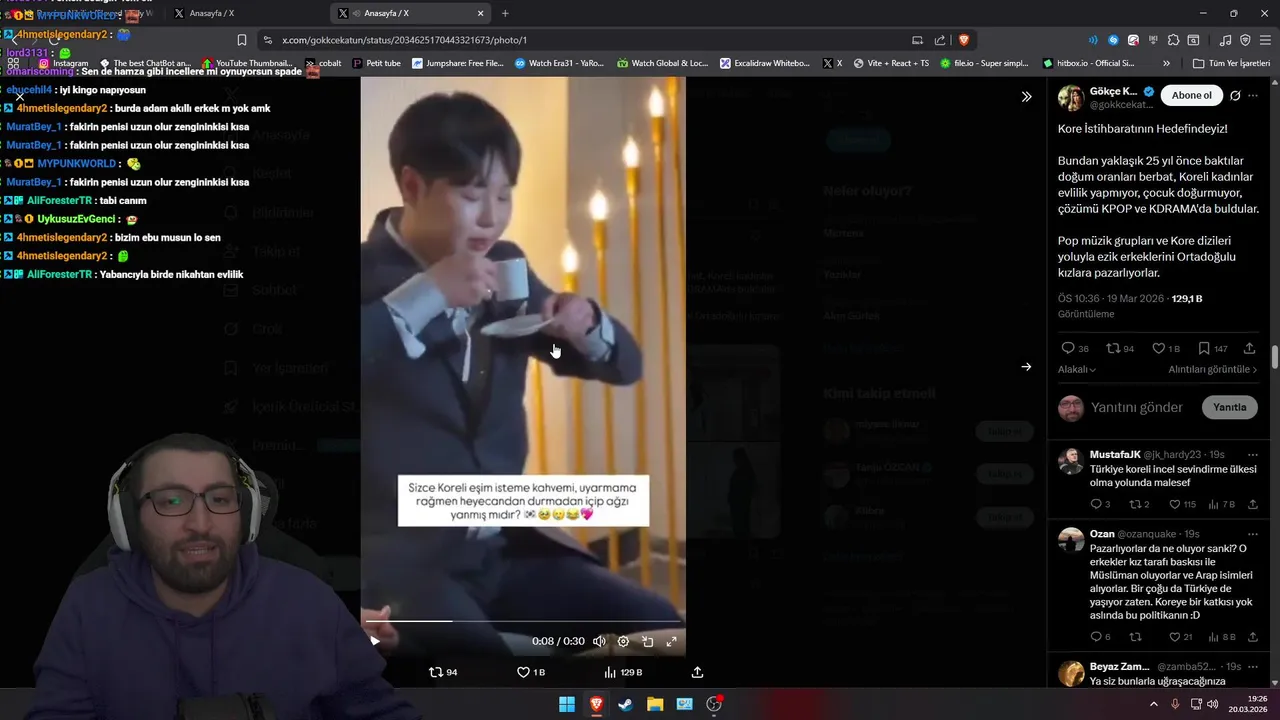
Task: Open hitbox.io bookmark
Action: (1088, 63)
